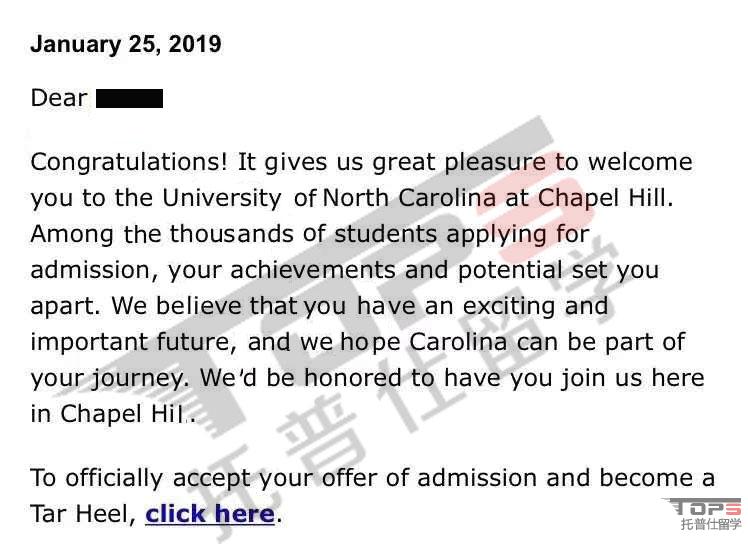748x544 pixels.
Task: Click the word "Congratulations!"
Action: 129,162
